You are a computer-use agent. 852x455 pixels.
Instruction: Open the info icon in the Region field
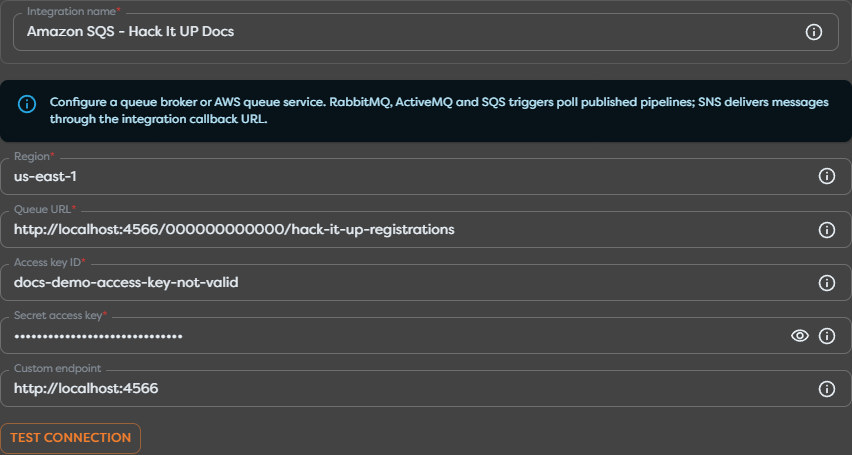pyautogui.click(x=826, y=176)
